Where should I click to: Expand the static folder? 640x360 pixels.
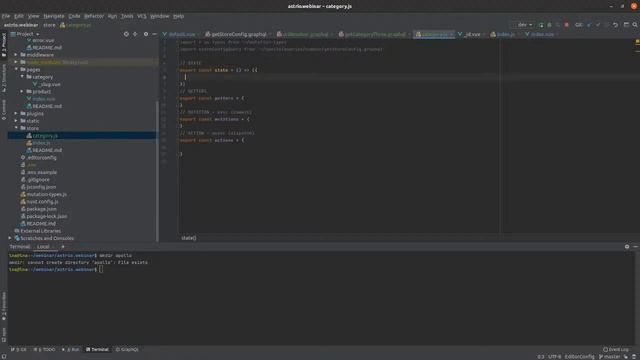pos(16,121)
